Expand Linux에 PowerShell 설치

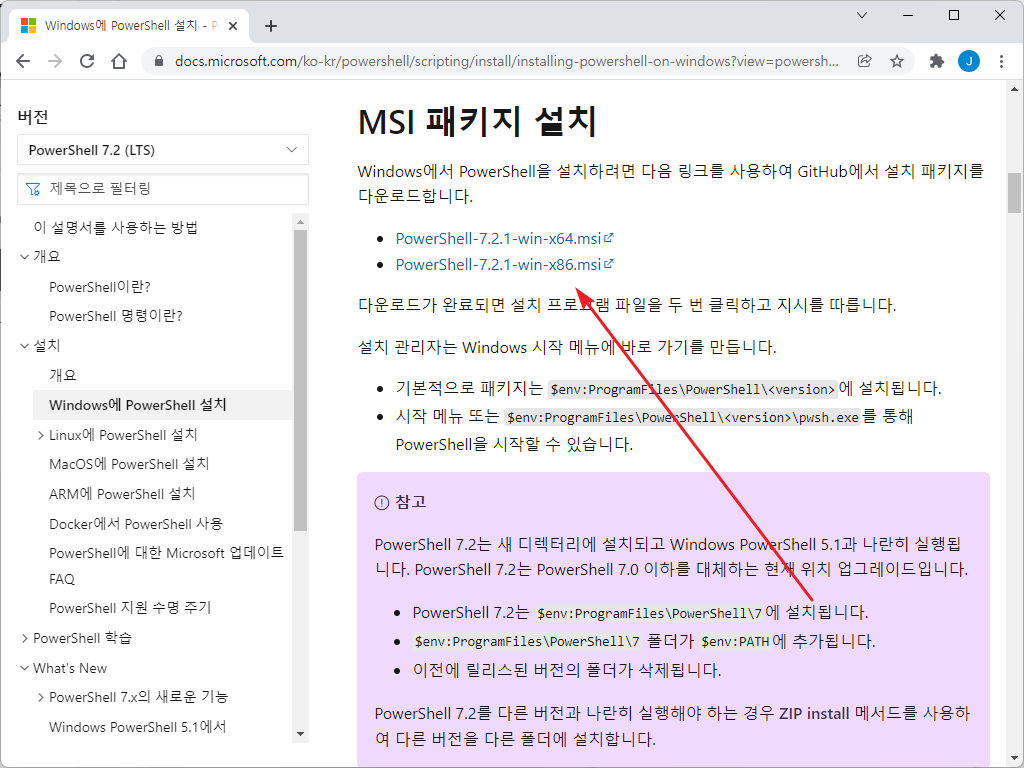[x=40, y=435]
